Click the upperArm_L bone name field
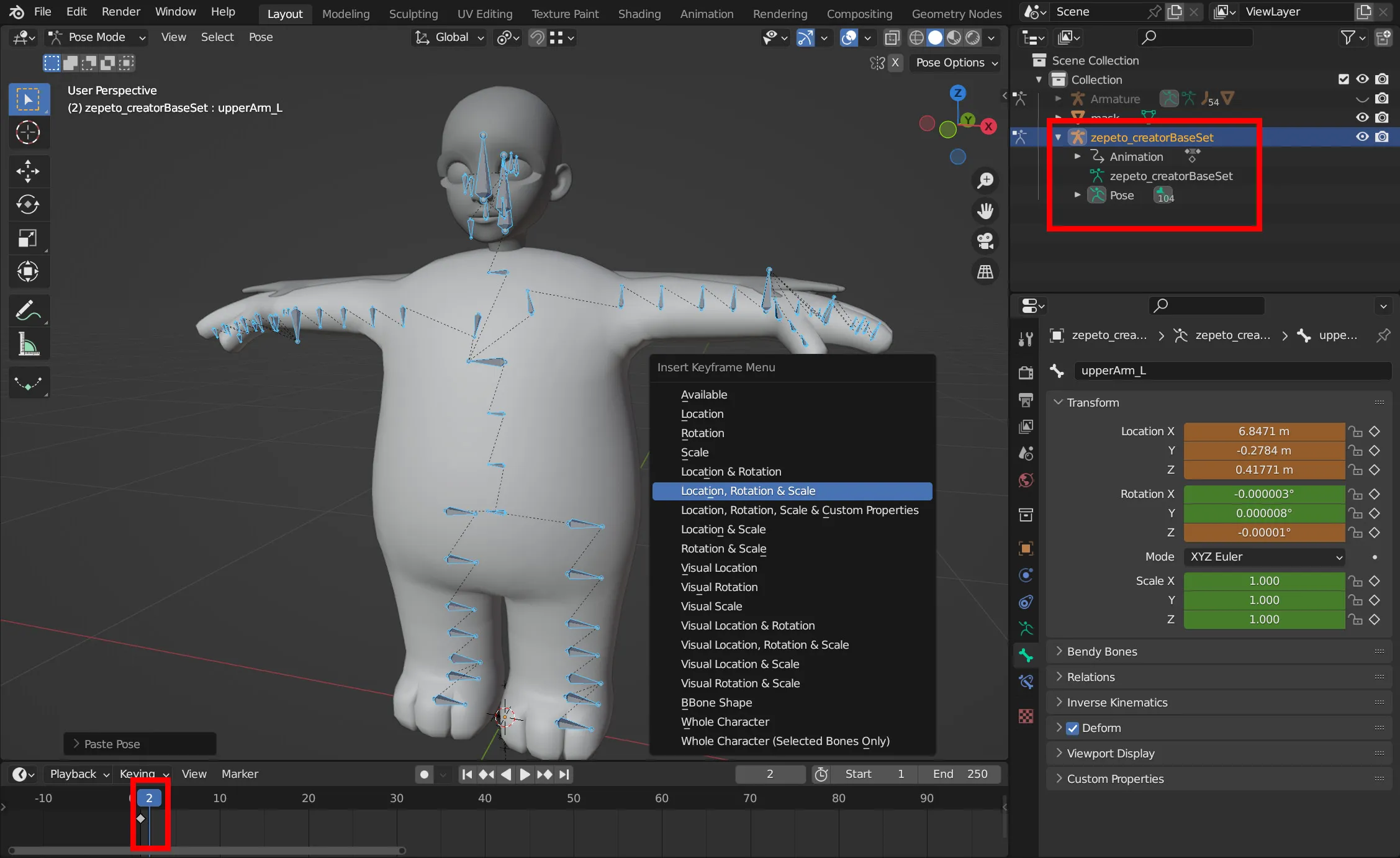The height and width of the screenshot is (858, 1400). click(1232, 371)
